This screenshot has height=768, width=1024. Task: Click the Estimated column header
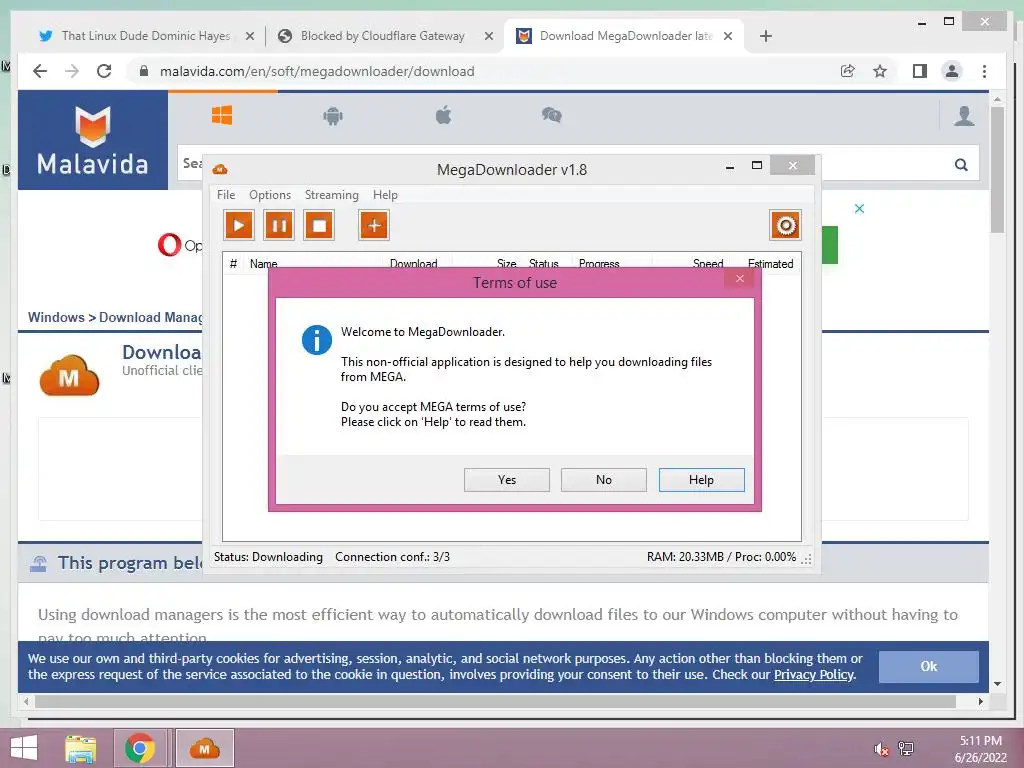771,264
